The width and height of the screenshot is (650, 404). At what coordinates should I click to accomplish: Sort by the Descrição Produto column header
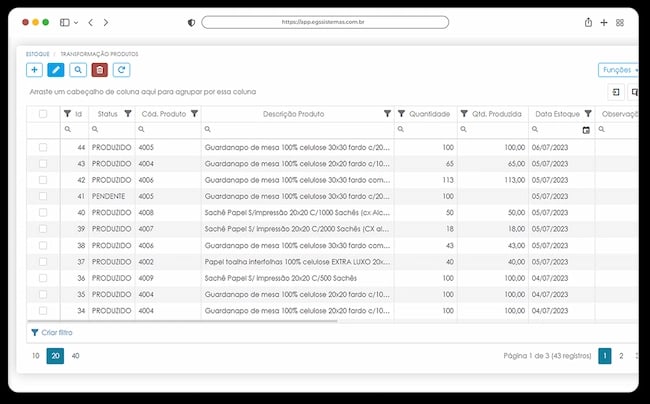coord(293,114)
